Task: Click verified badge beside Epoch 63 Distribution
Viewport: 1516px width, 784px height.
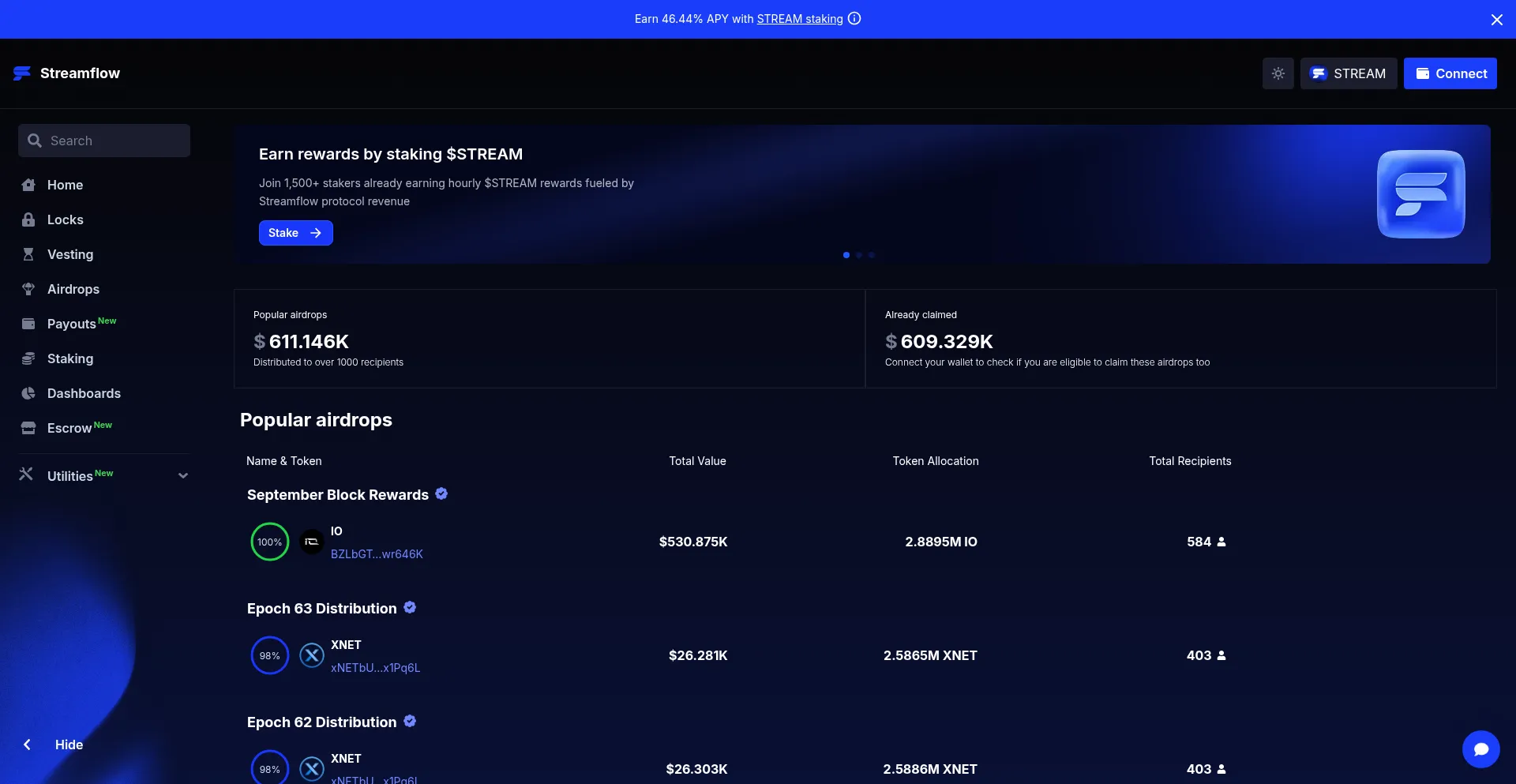Action: [x=410, y=607]
